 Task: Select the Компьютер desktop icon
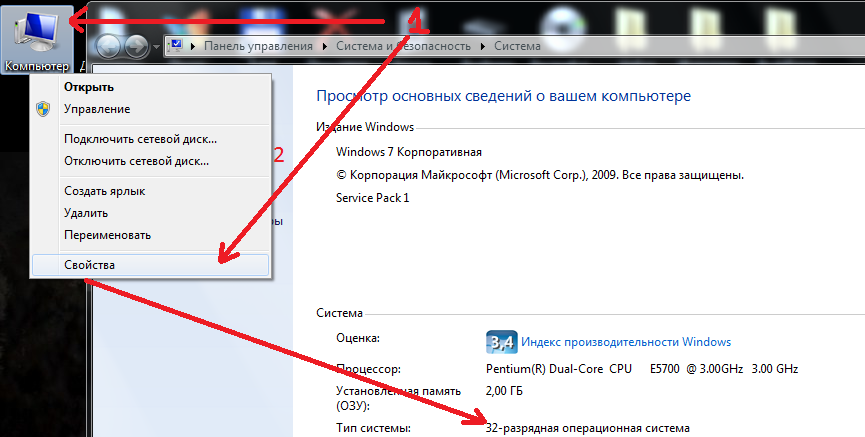37,40
